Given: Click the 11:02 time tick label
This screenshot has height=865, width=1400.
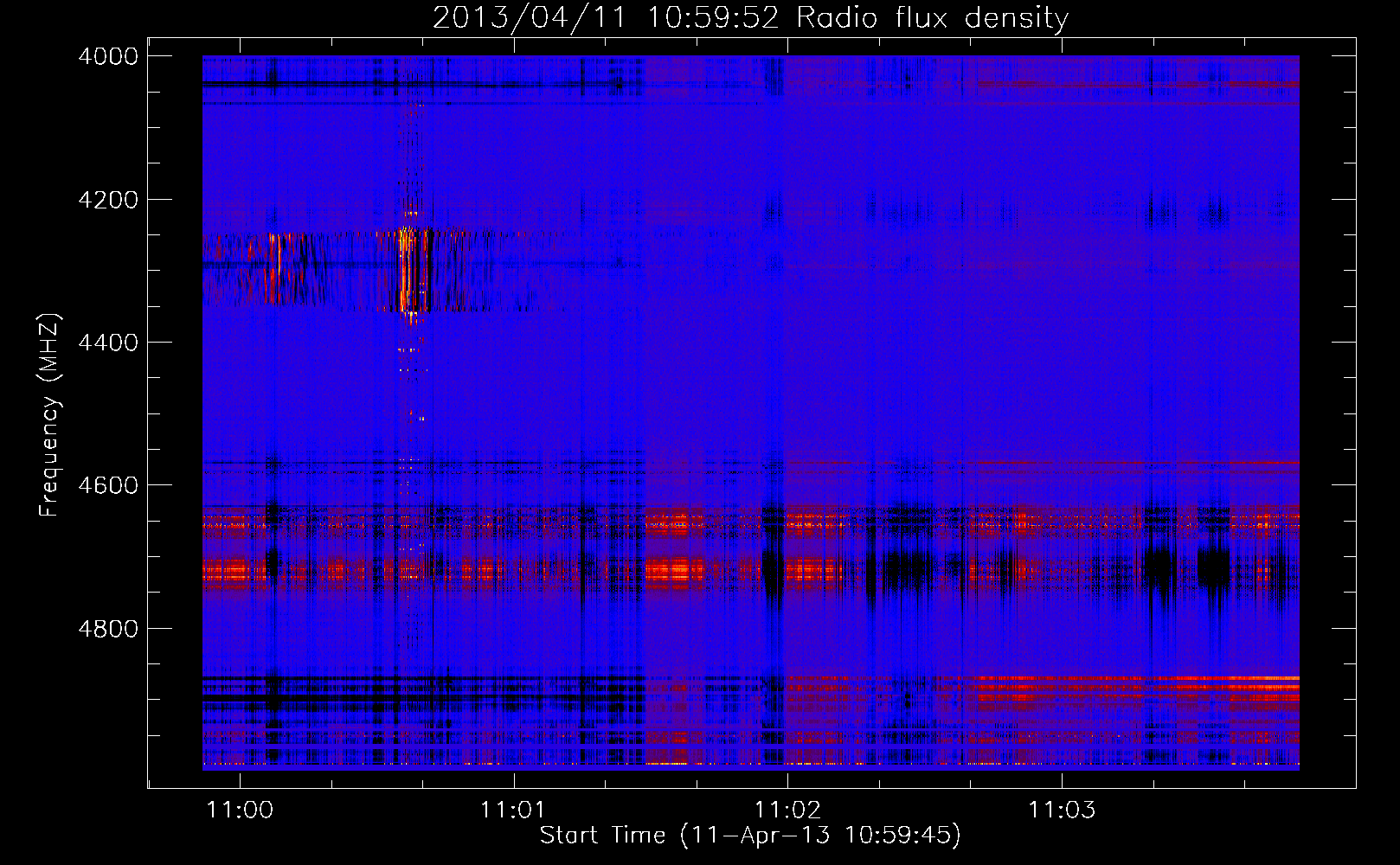Looking at the screenshot, I should (x=787, y=810).
